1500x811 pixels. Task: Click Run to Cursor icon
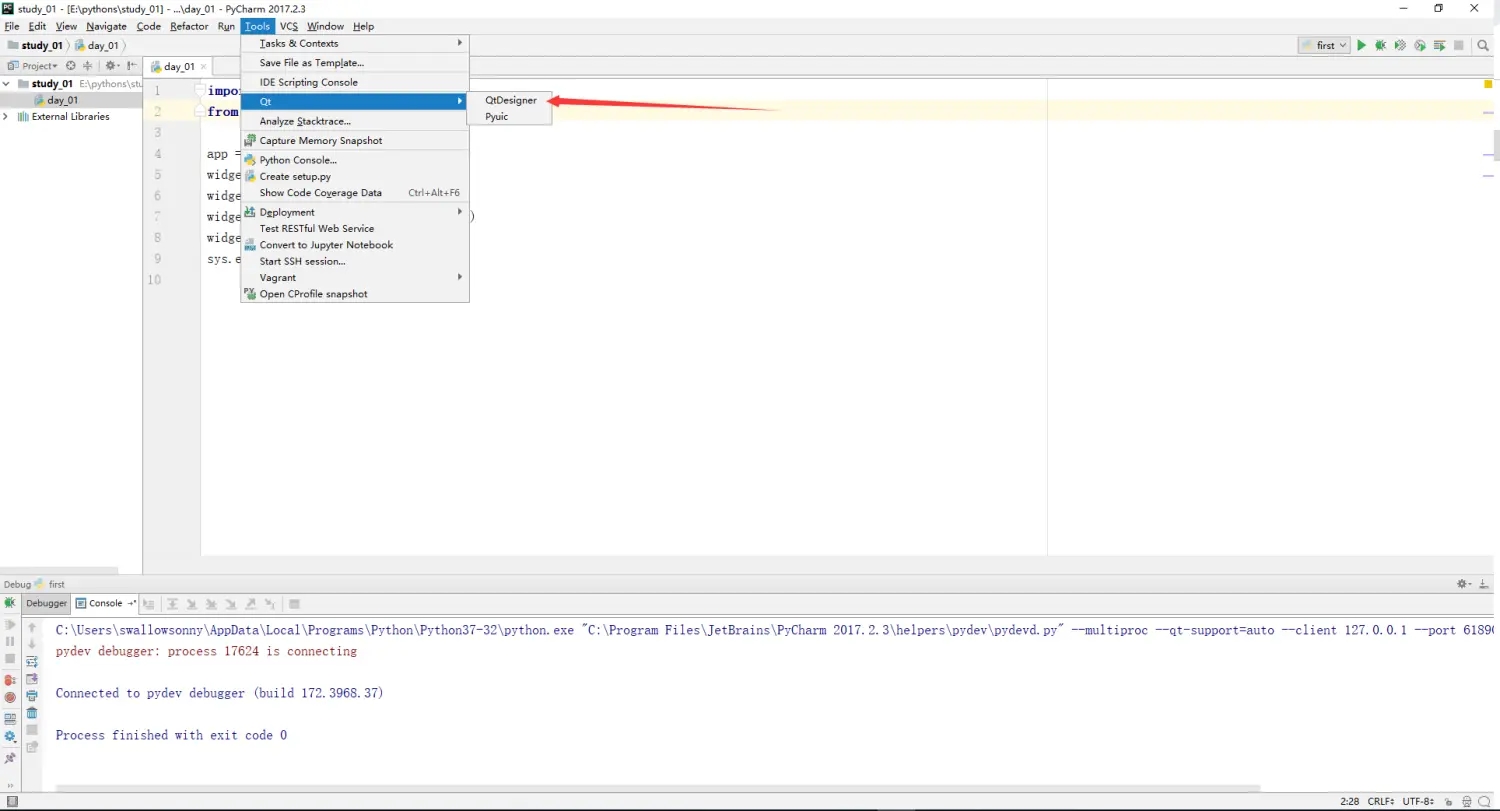point(270,603)
